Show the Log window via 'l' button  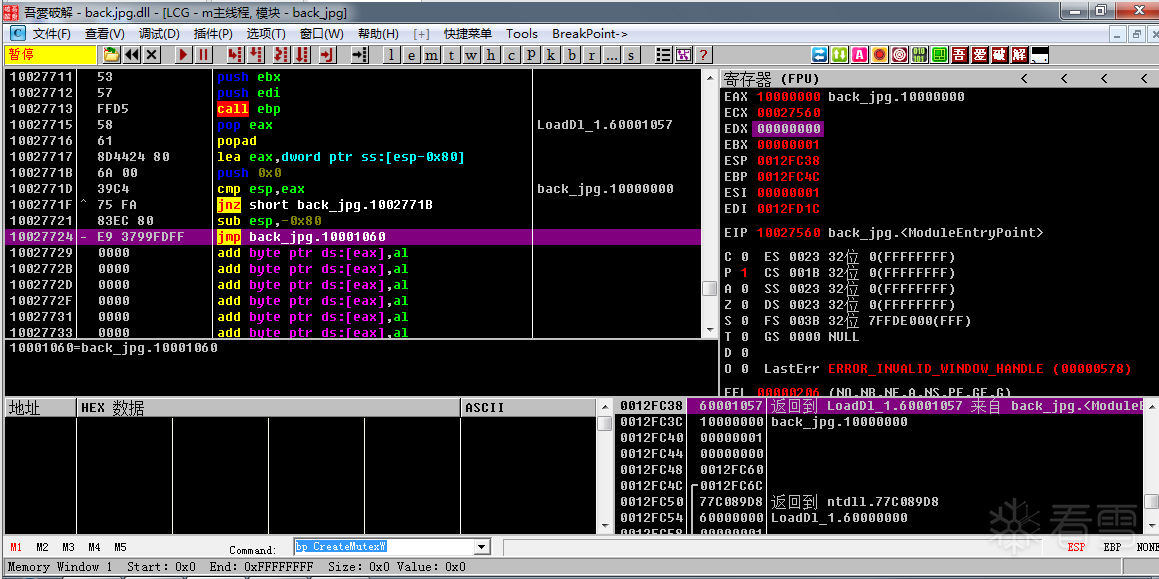392,55
